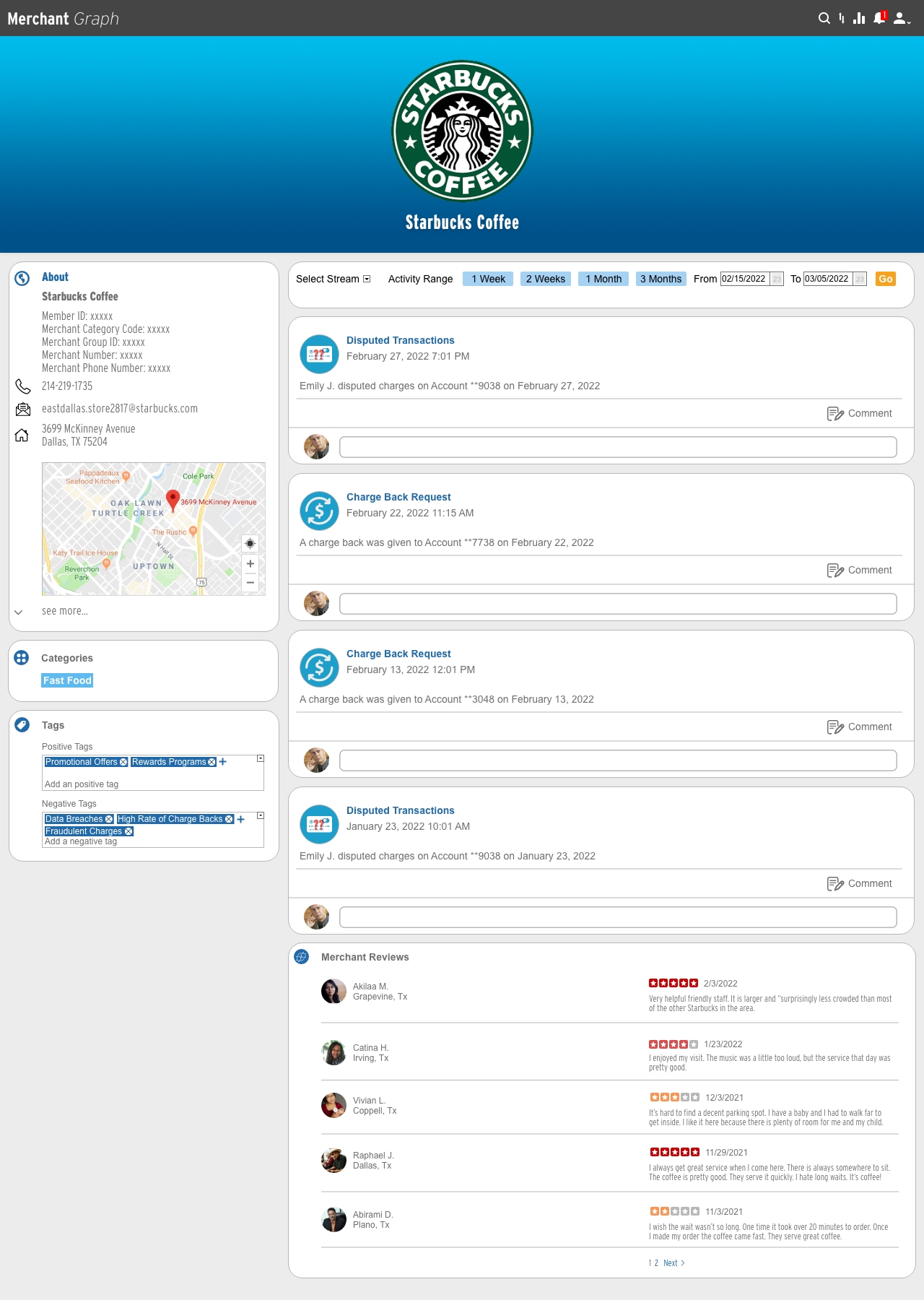924x1300 pixels.
Task: Open the bar chart analytics icon
Action: pos(859,18)
